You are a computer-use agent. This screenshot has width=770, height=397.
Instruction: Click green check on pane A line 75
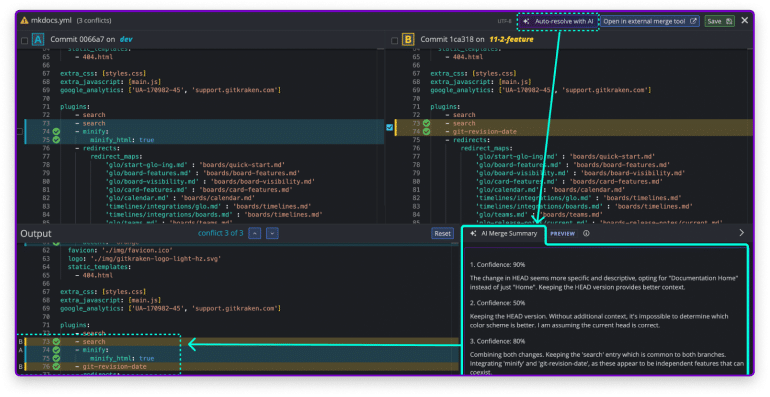(56, 140)
